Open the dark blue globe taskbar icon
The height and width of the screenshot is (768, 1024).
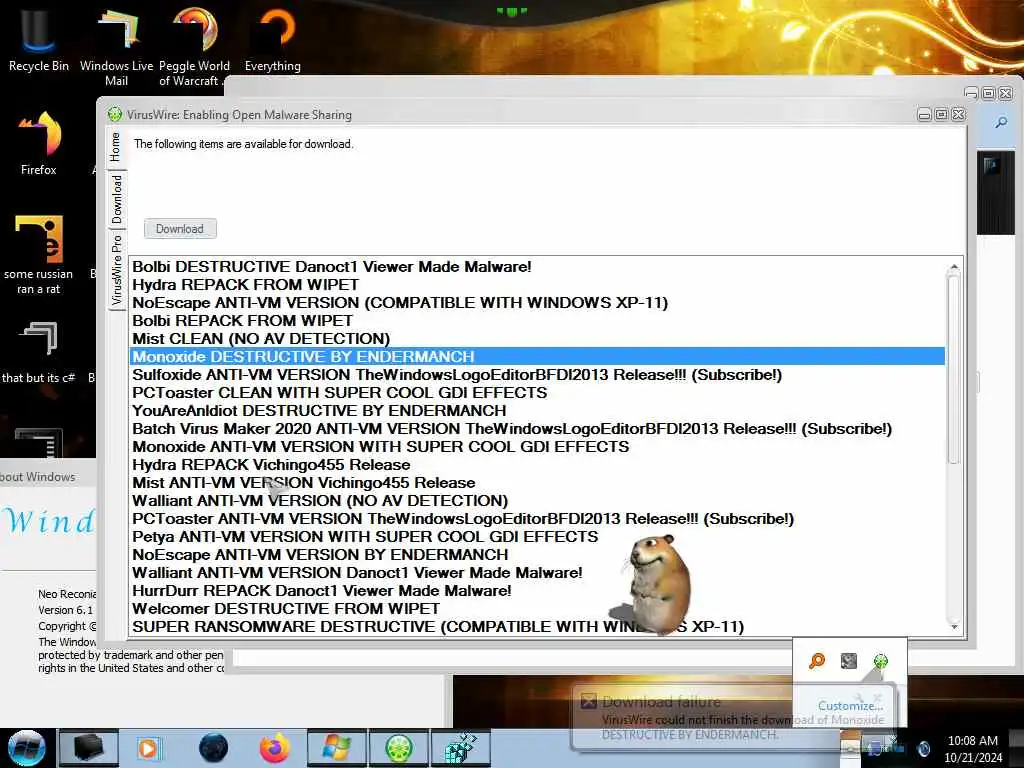click(214, 748)
